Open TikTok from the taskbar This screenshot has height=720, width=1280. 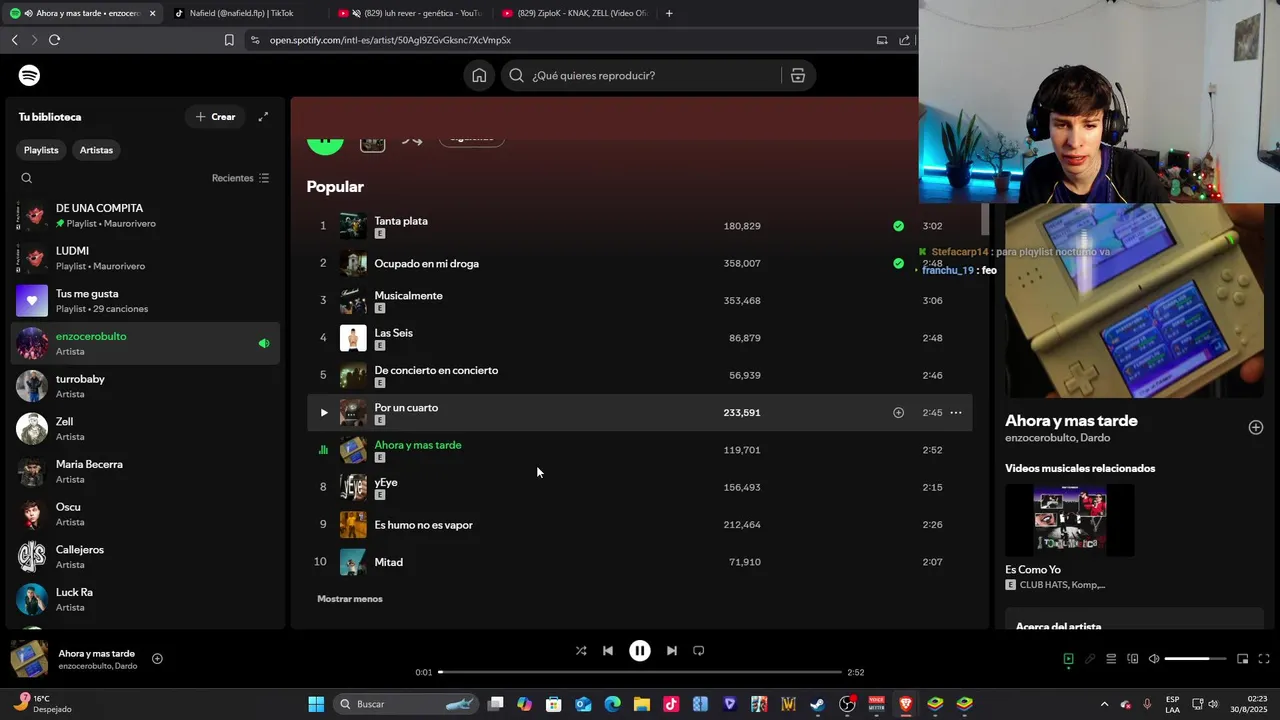tap(671, 704)
